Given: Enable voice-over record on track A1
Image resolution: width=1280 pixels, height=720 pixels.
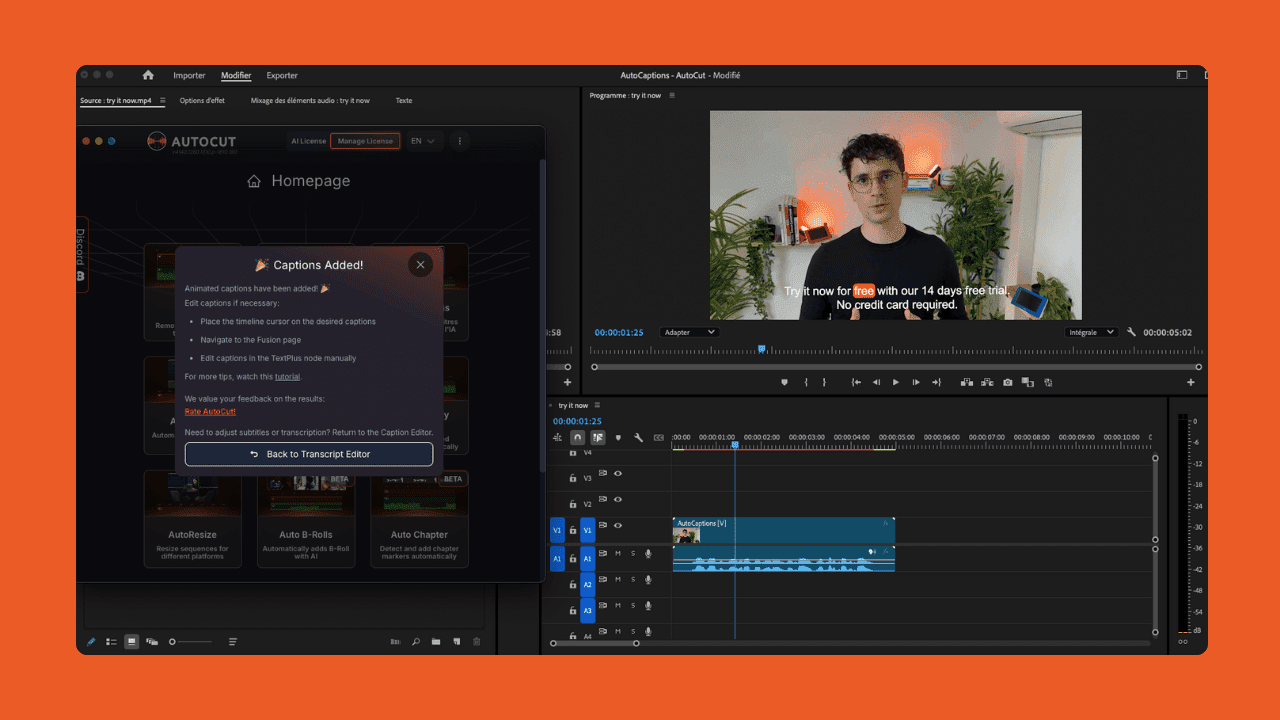Looking at the screenshot, I should [x=648, y=553].
